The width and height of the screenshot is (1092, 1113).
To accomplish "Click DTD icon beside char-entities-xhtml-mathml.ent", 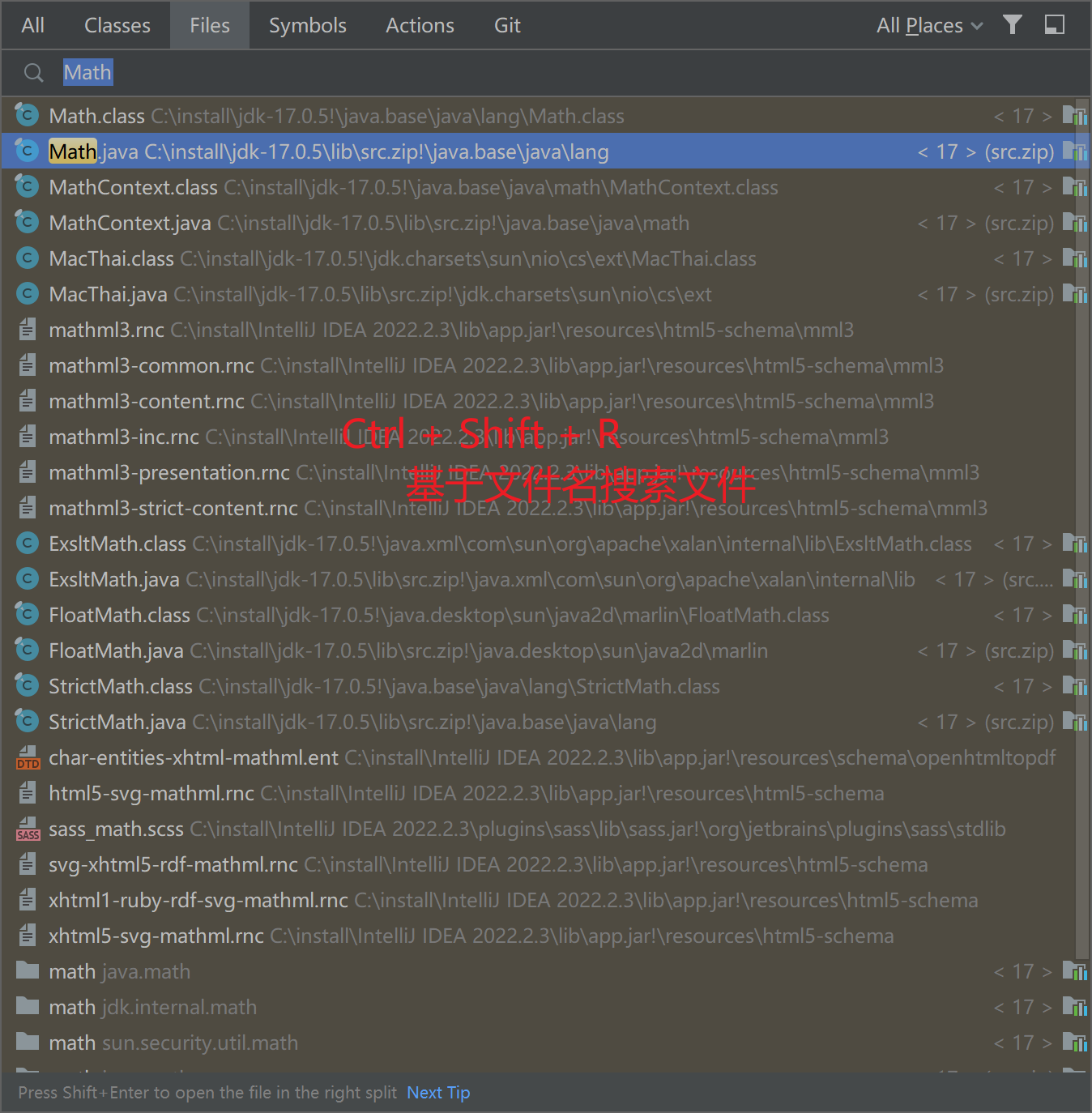I will [28, 757].
